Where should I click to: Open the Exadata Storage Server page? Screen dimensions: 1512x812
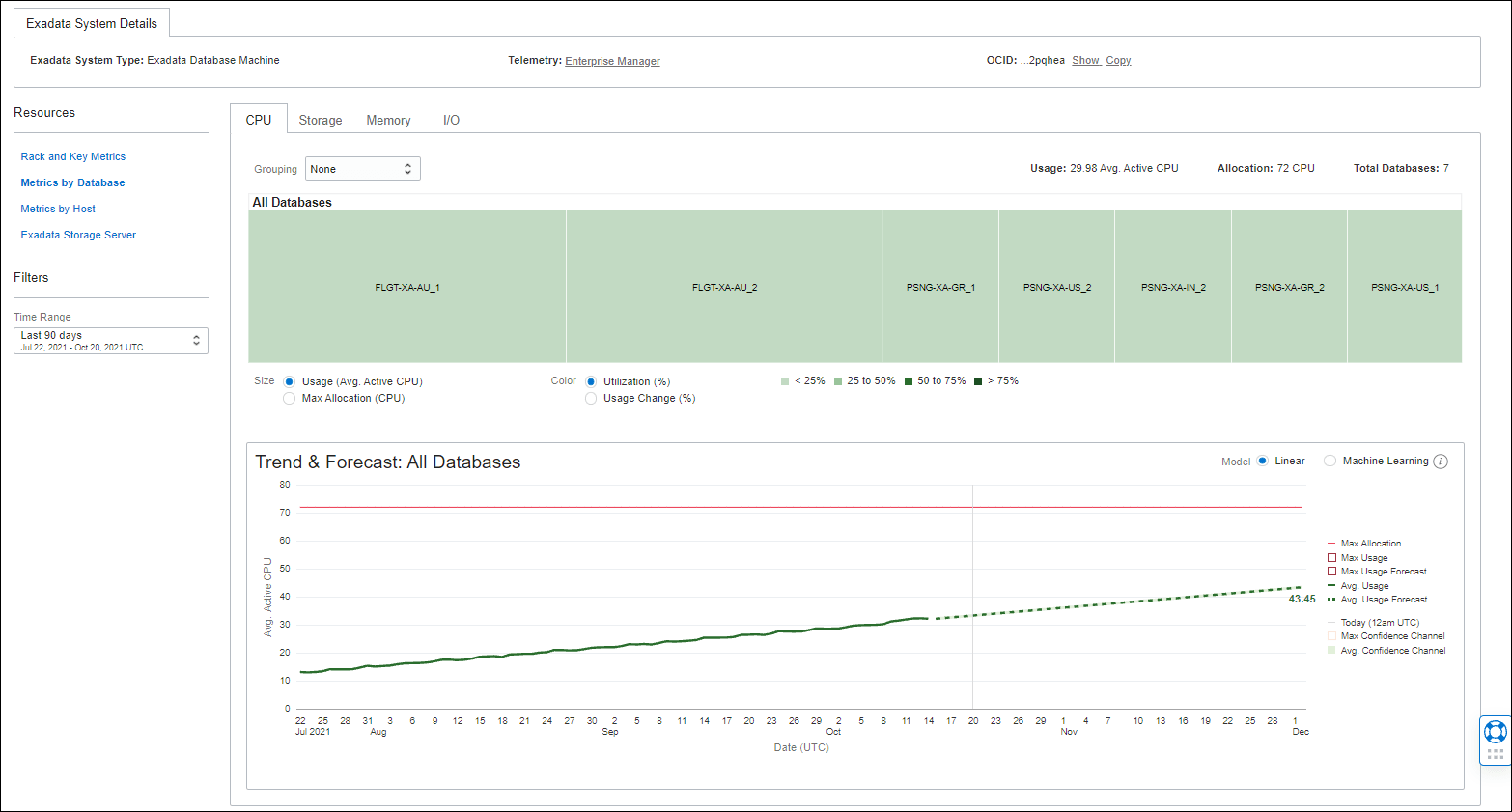(x=78, y=235)
